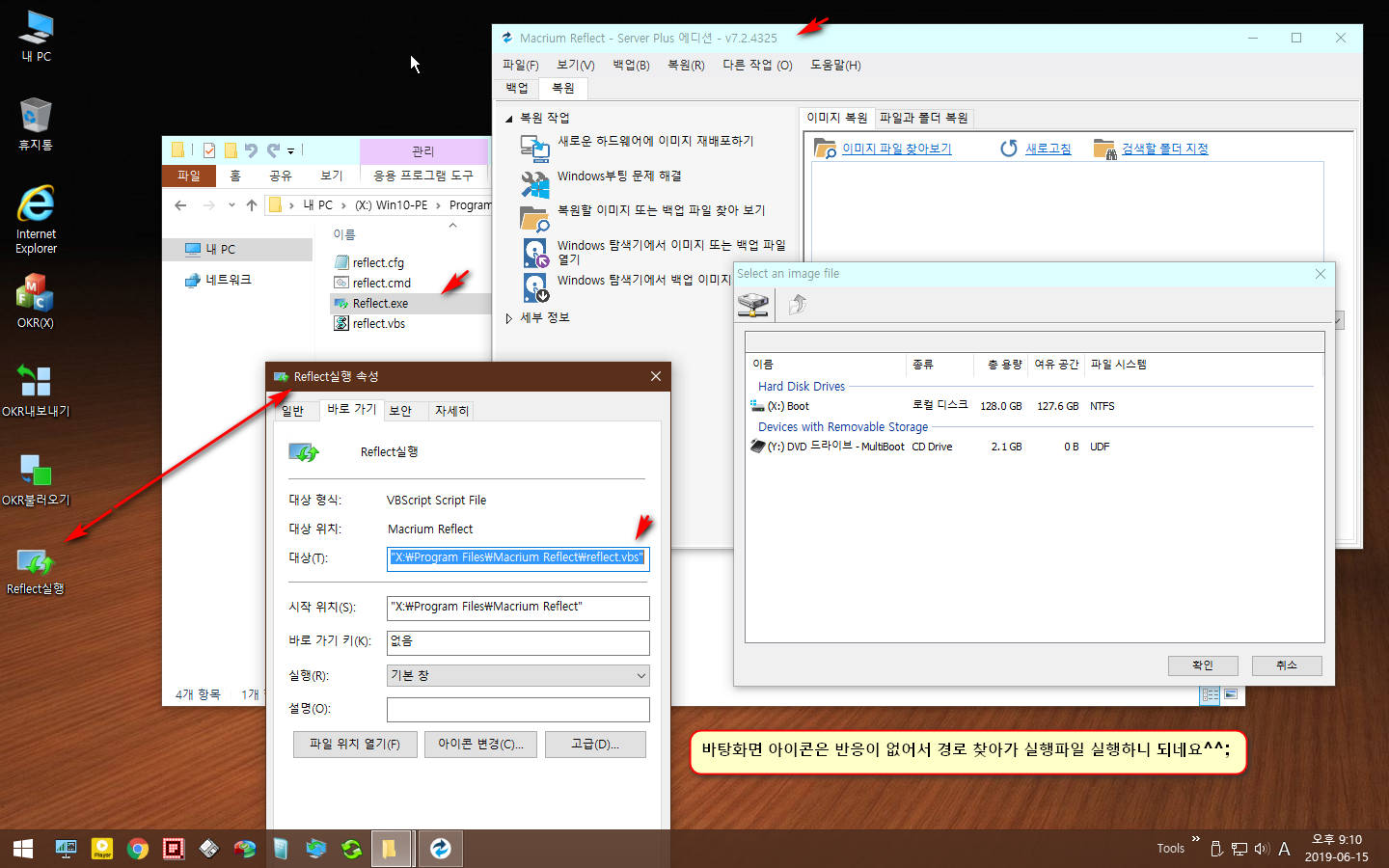This screenshot has width=1389, height=868.
Task: Click 파일 위치 열기(F) button
Action: point(355,745)
